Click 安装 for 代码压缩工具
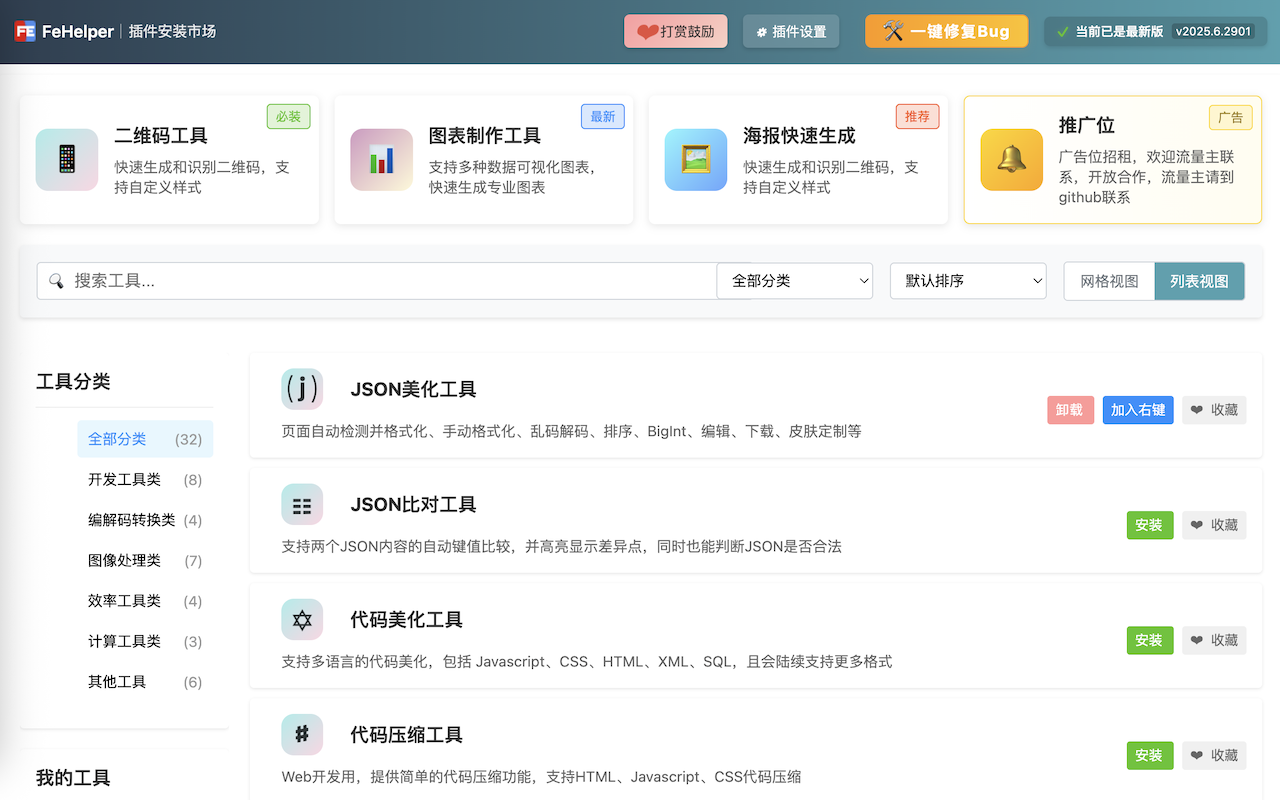 pos(1149,755)
